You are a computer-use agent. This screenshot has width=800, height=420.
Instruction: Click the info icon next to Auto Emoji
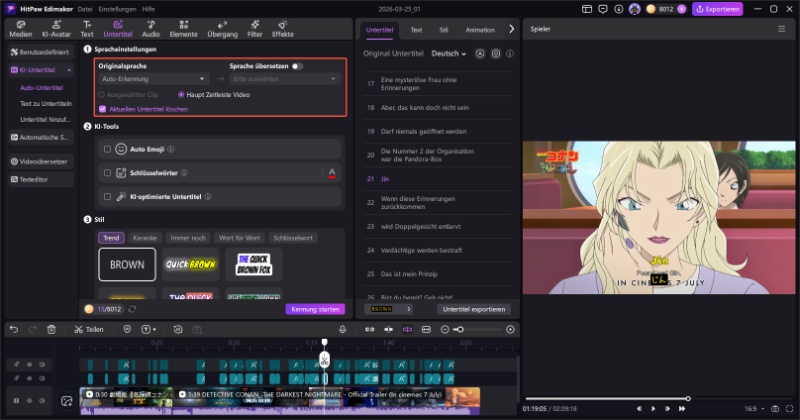(x=171, y=149)
